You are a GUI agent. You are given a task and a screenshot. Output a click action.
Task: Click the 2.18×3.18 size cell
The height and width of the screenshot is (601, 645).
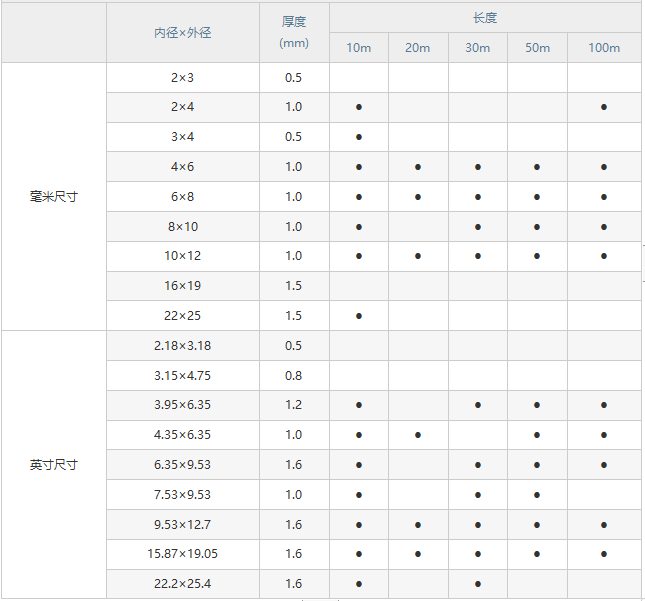coord(182,346)
